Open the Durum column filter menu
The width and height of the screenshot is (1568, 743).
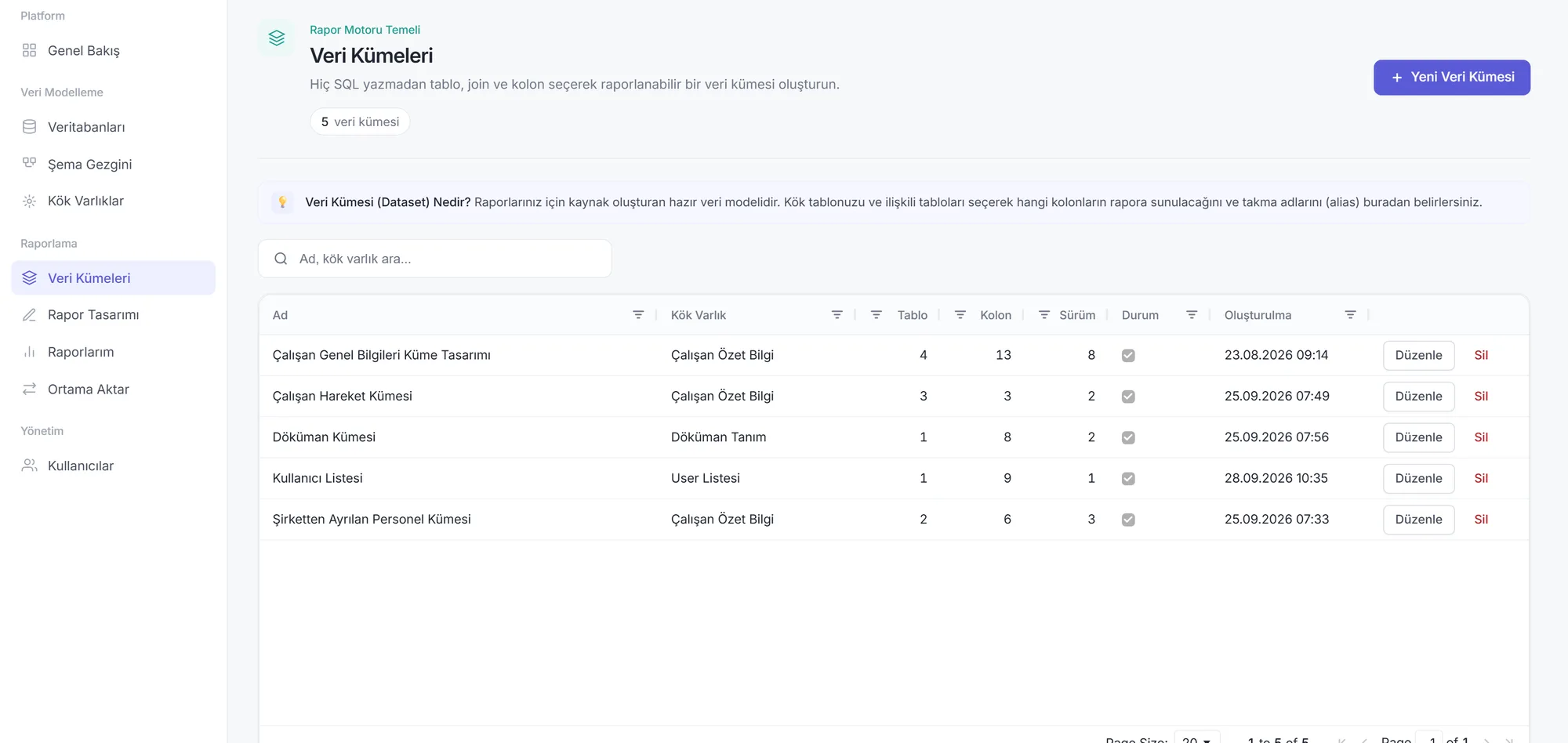coord(1192,315)
